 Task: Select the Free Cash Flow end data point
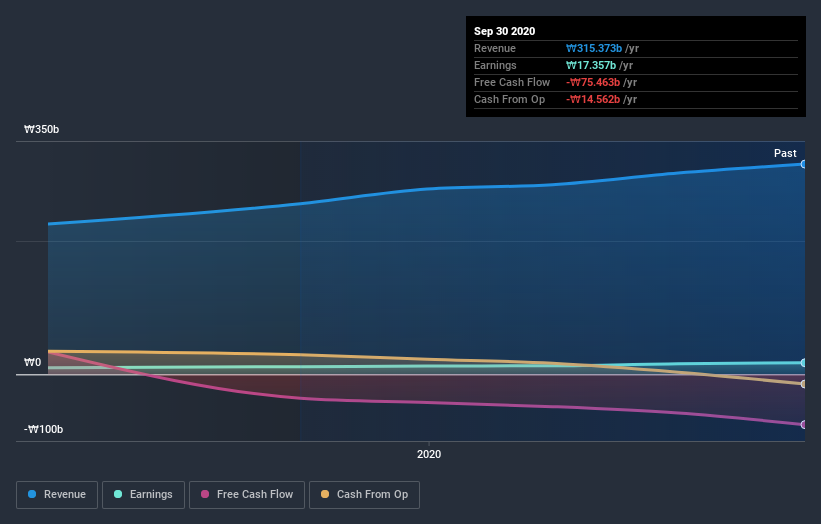tap(803, 425)
